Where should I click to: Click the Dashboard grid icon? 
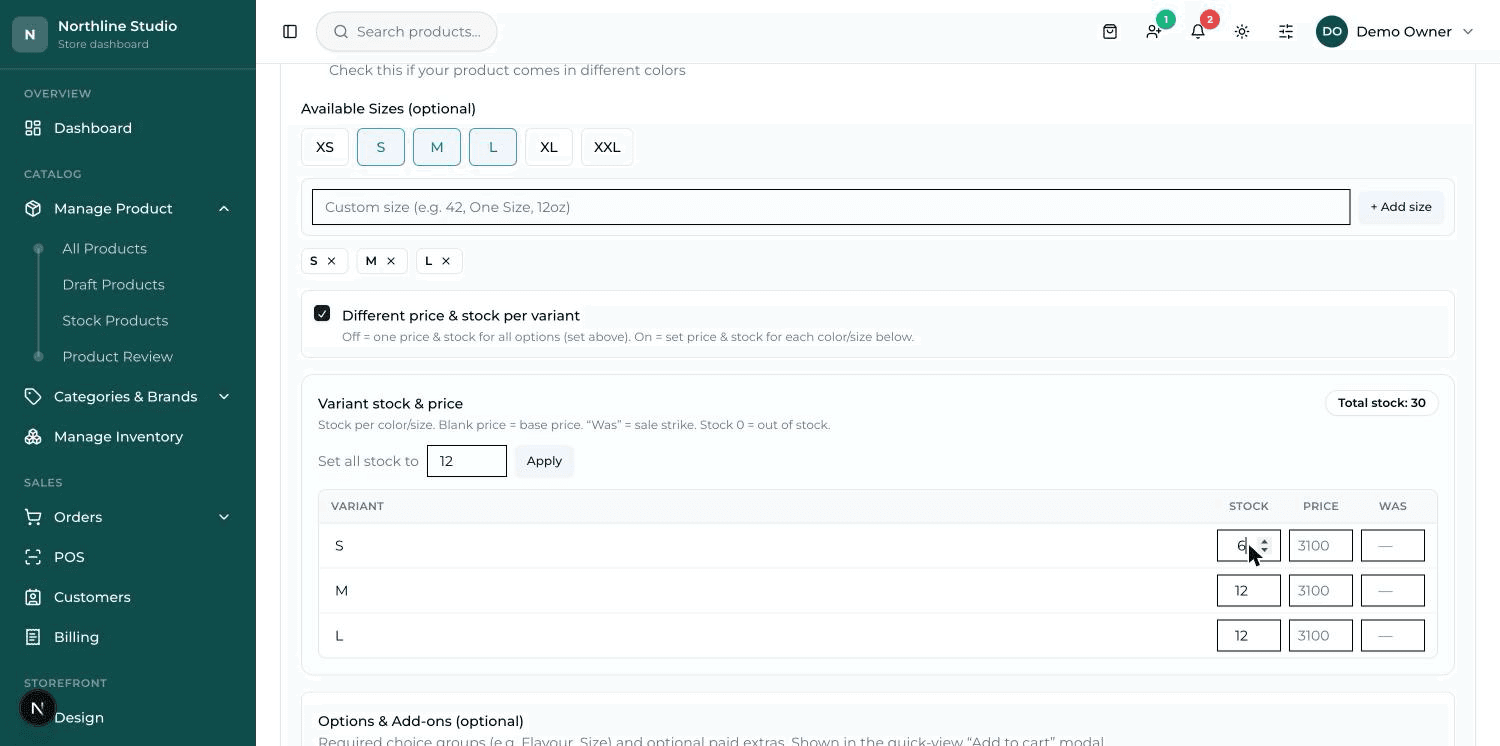33,128
